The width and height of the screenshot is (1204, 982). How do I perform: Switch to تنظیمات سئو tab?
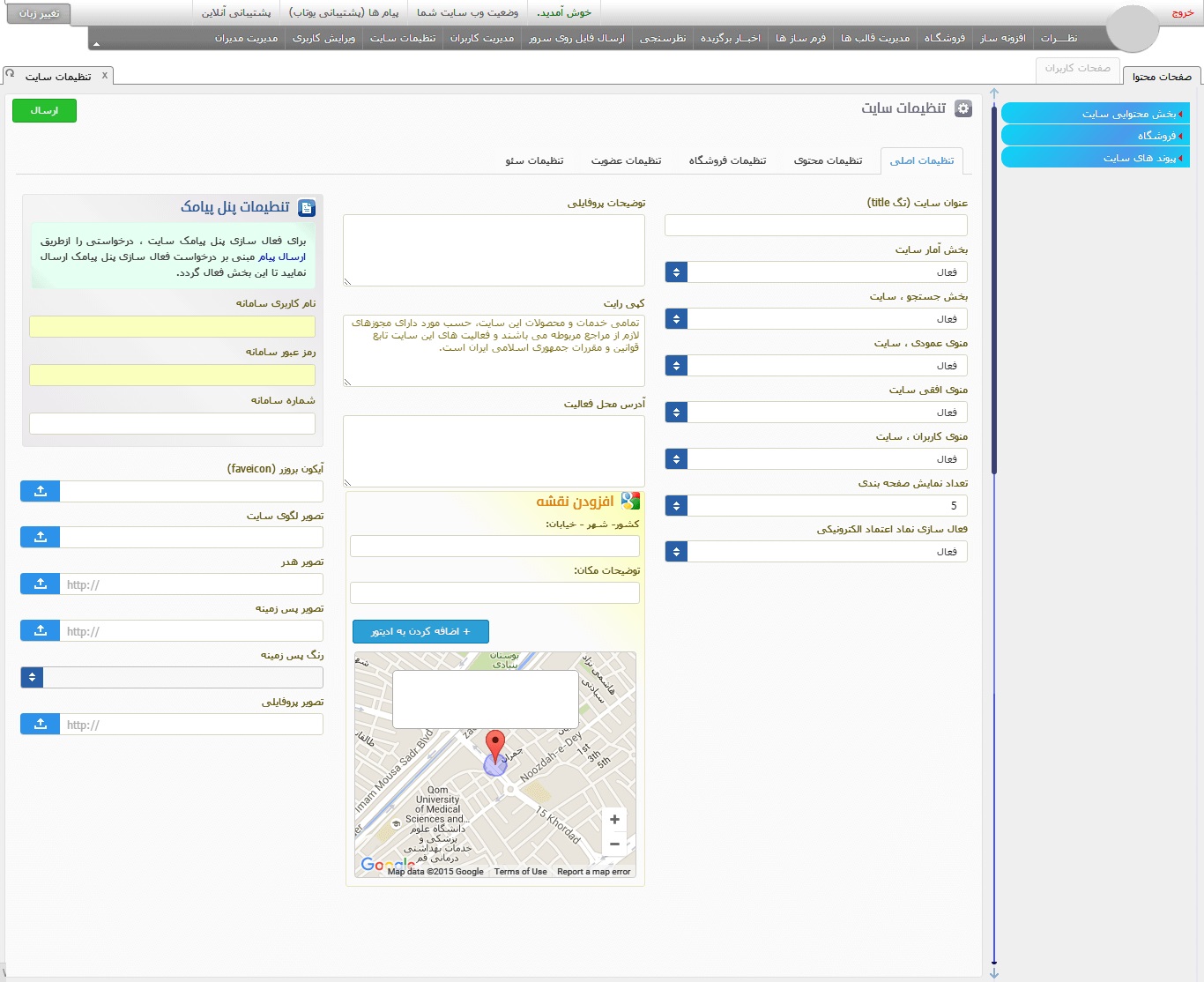534,160
